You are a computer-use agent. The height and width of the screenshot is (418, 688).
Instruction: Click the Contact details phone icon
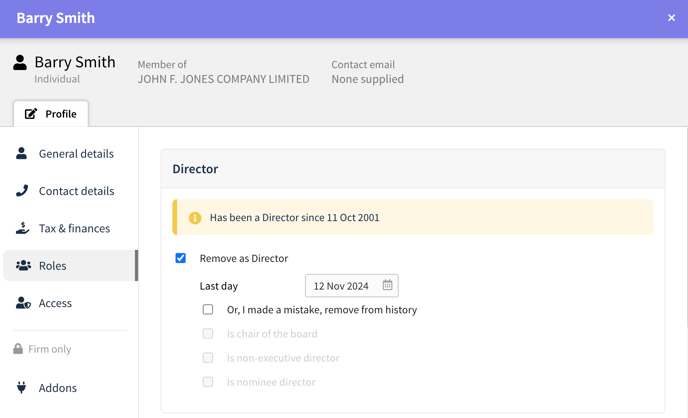click(22, 190)
